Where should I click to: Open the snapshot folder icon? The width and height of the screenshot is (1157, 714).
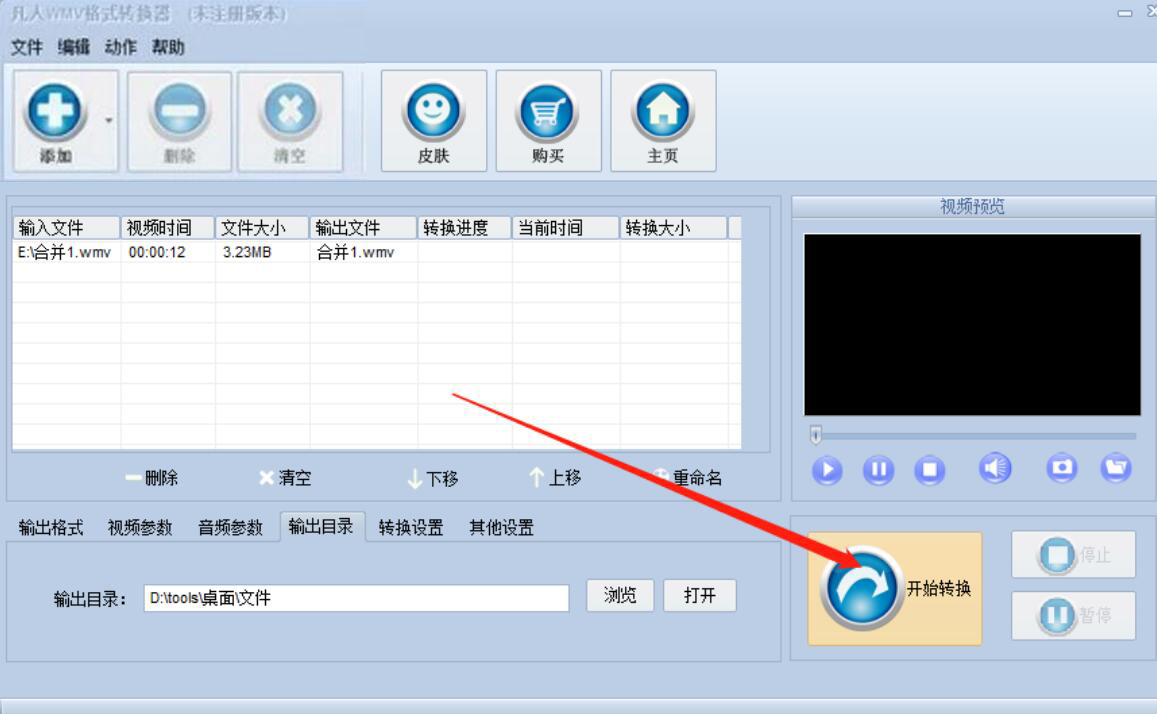point(1116,468)
